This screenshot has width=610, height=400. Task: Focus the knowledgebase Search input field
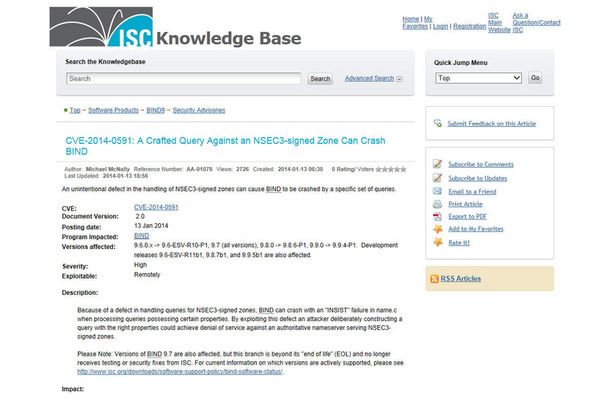tap(183, 79)
